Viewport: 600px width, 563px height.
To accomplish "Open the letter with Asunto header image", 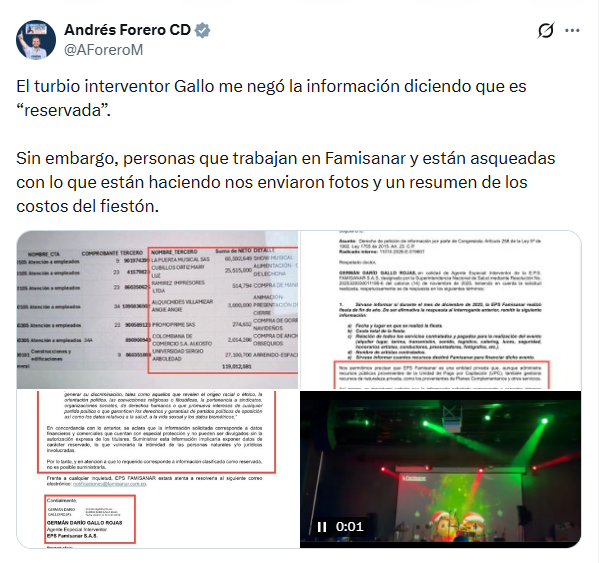I will (440, 310).
